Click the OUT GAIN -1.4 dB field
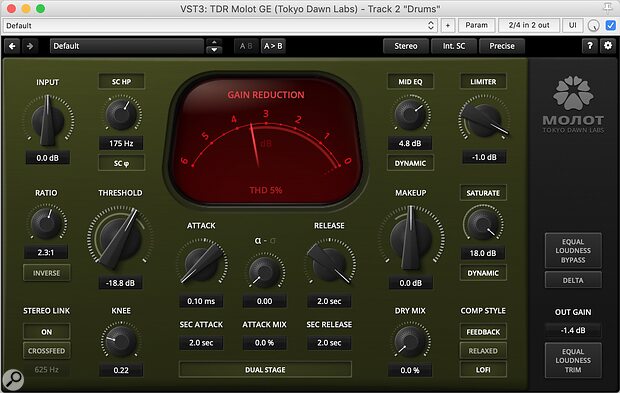The height and width of the screenshot is (393, 620). click(573, 330)
